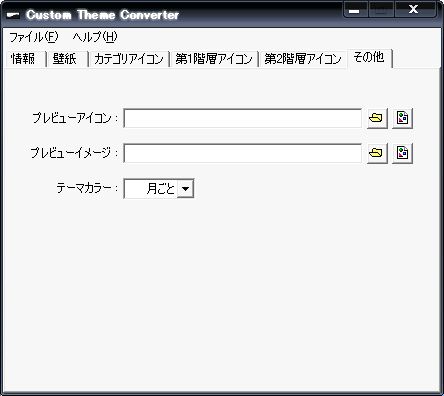Image resolution: width=444 pixels, height=396 pixels.
Task: Open the 第1階層アイコン tab
Action: point(214,59)
